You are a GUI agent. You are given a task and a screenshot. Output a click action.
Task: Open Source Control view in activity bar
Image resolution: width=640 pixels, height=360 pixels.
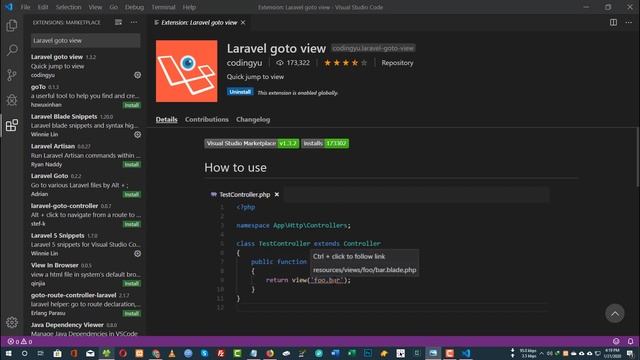tap(12, 75)
